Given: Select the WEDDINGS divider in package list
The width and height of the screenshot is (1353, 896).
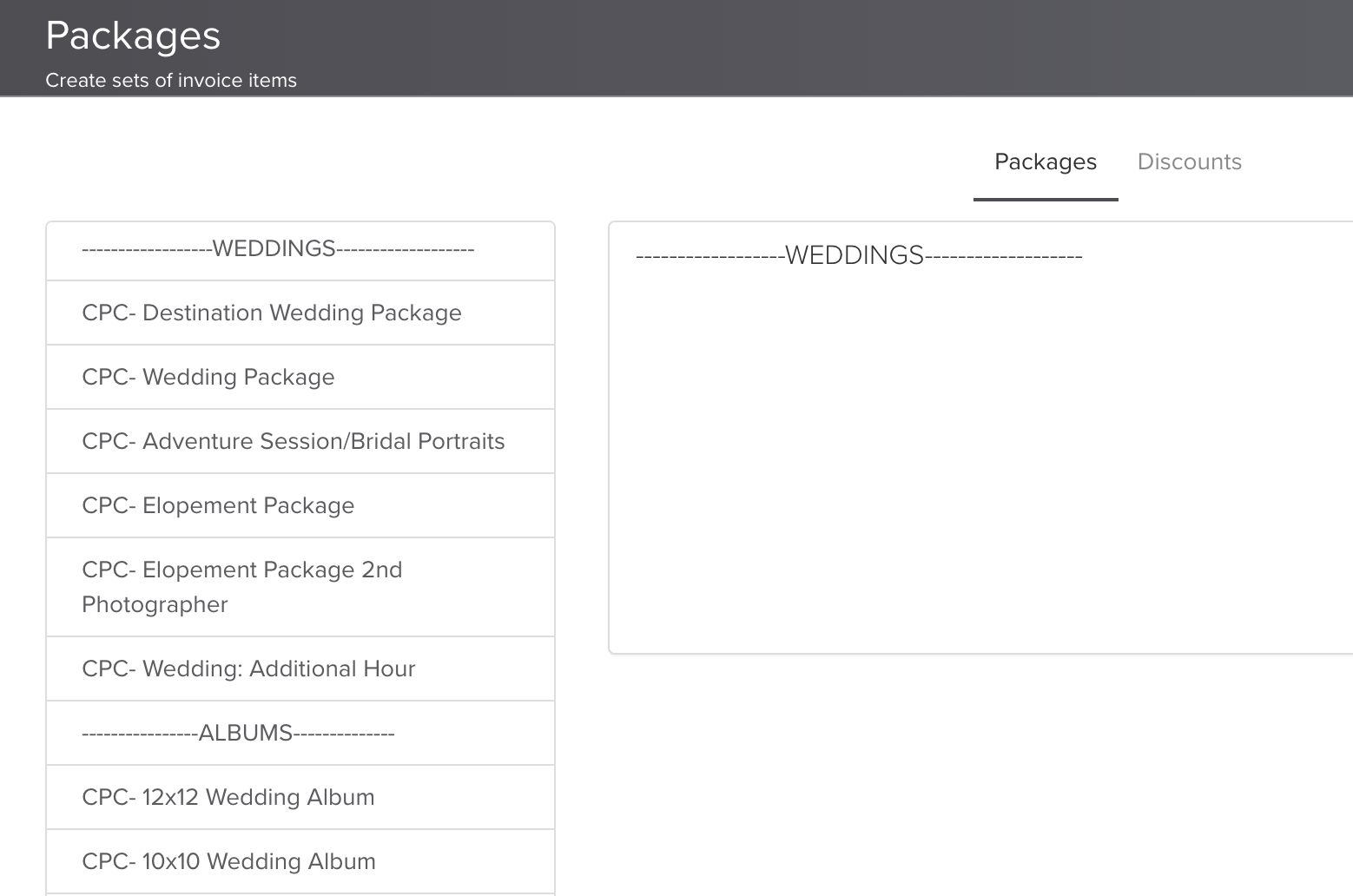Looking at the screenshot, I should tap(278, 249).
